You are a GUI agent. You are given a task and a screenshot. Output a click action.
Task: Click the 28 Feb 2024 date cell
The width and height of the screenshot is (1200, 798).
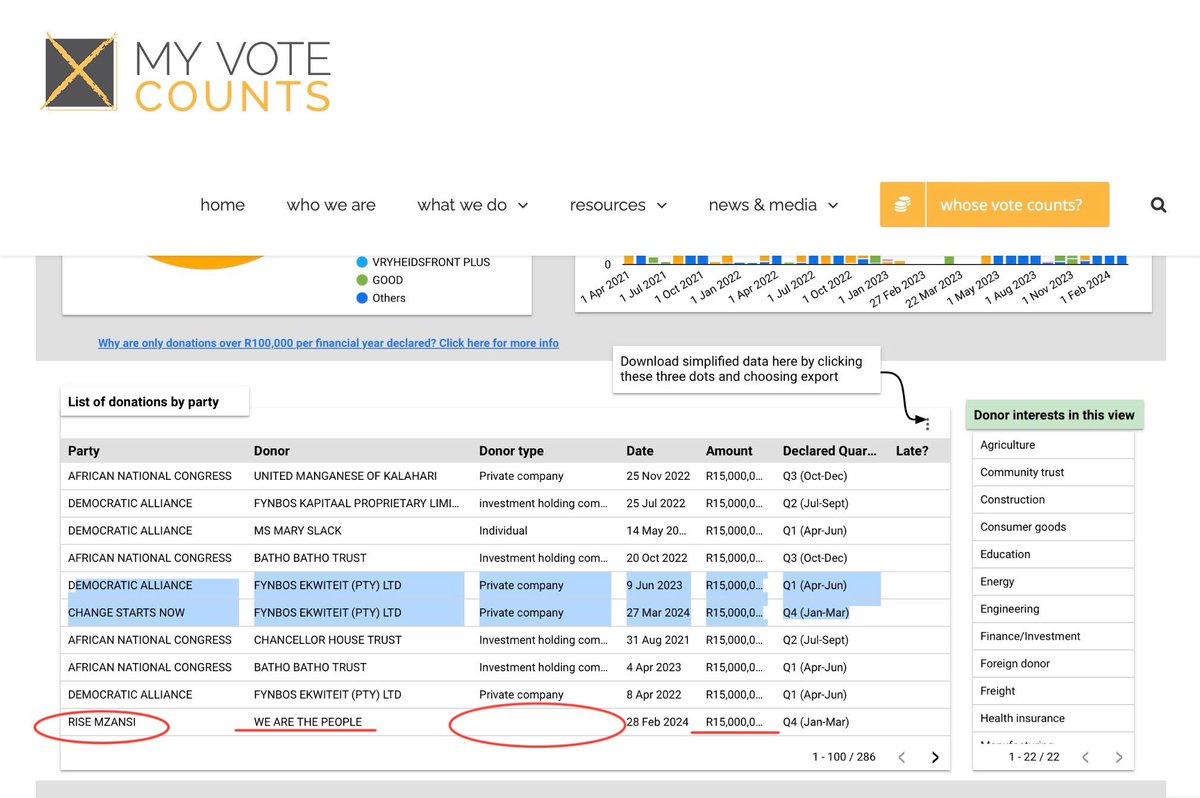(x=658, y=722)
